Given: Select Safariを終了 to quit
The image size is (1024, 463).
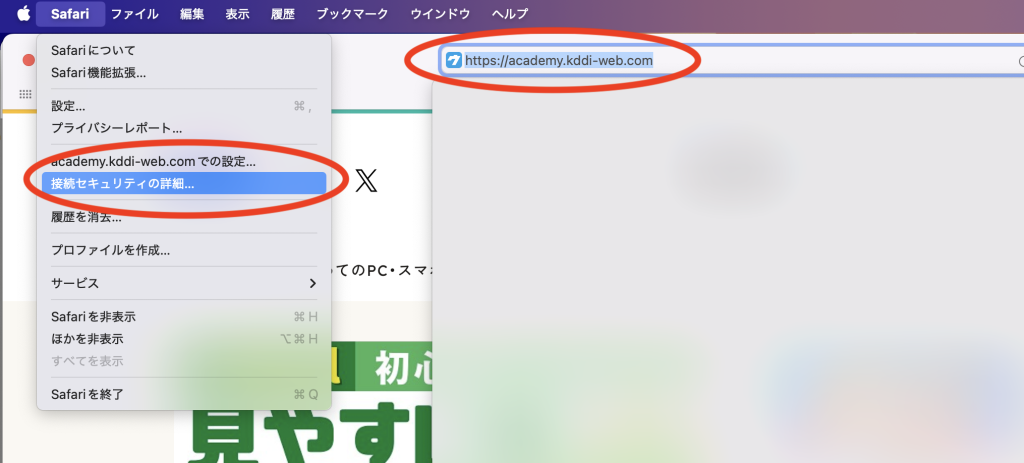Looking at the screenshot, I should tap(87, 394).
